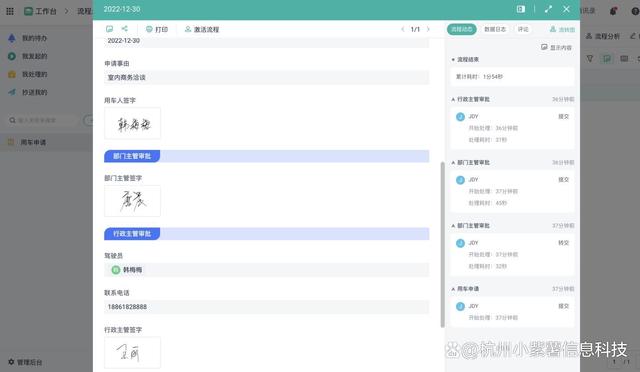The height and width of the screenshot is (372, 640).
Task: Open 我处理的 in the sidebar
Action: point(34,74)
